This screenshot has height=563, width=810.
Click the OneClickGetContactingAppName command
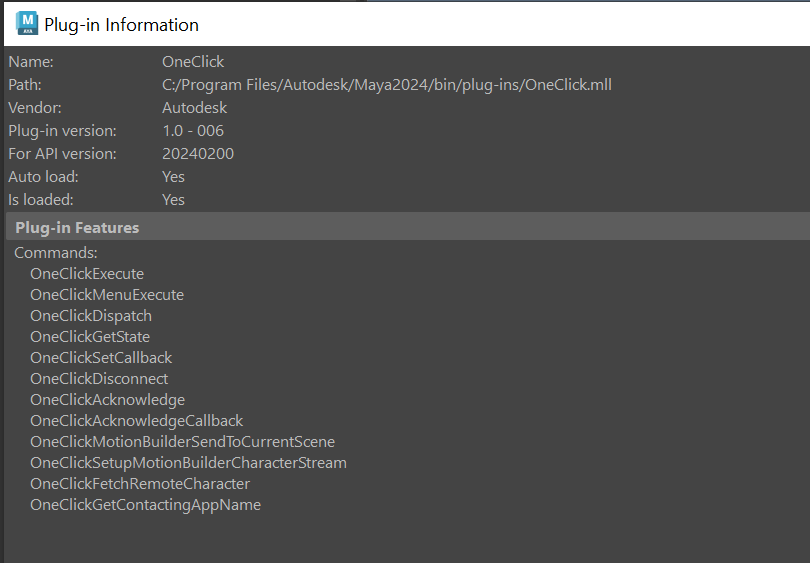[x=145, y=505]
